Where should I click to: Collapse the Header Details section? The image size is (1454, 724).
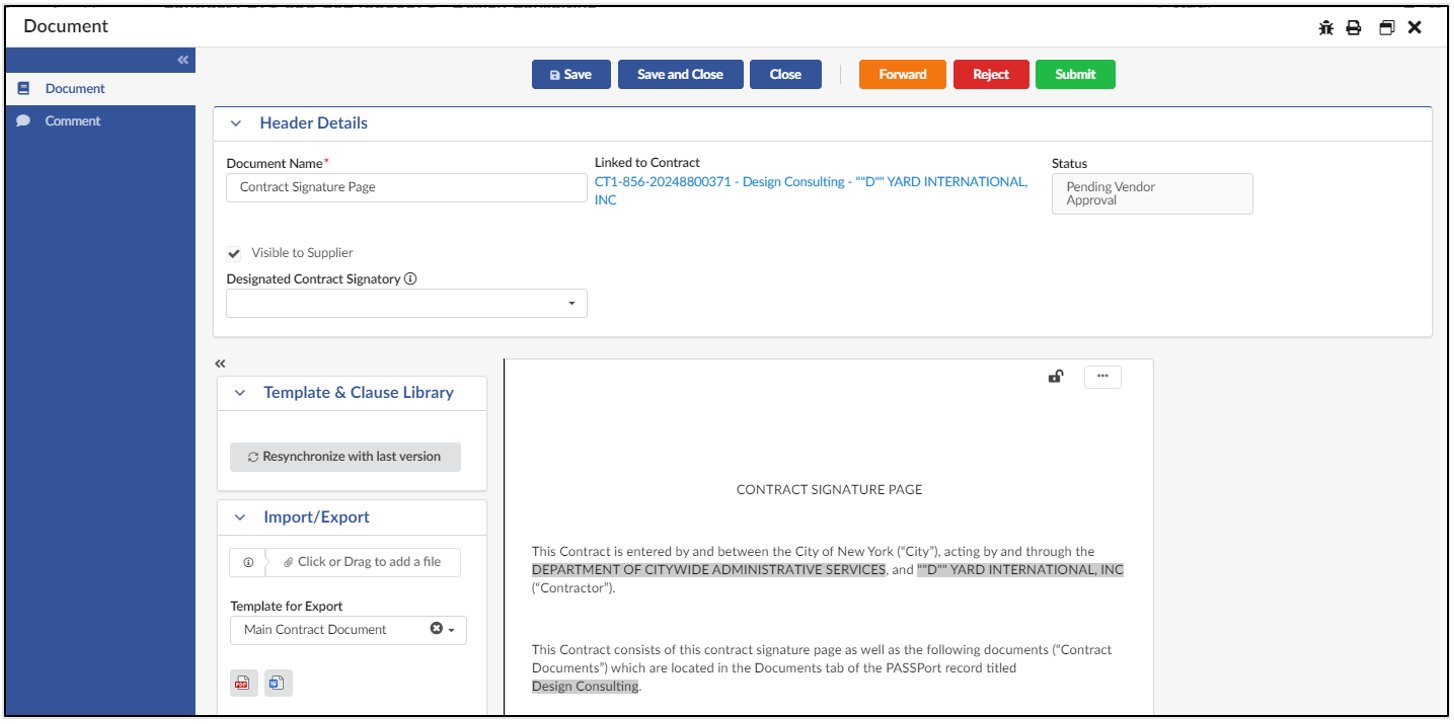[x=236, y=122]
